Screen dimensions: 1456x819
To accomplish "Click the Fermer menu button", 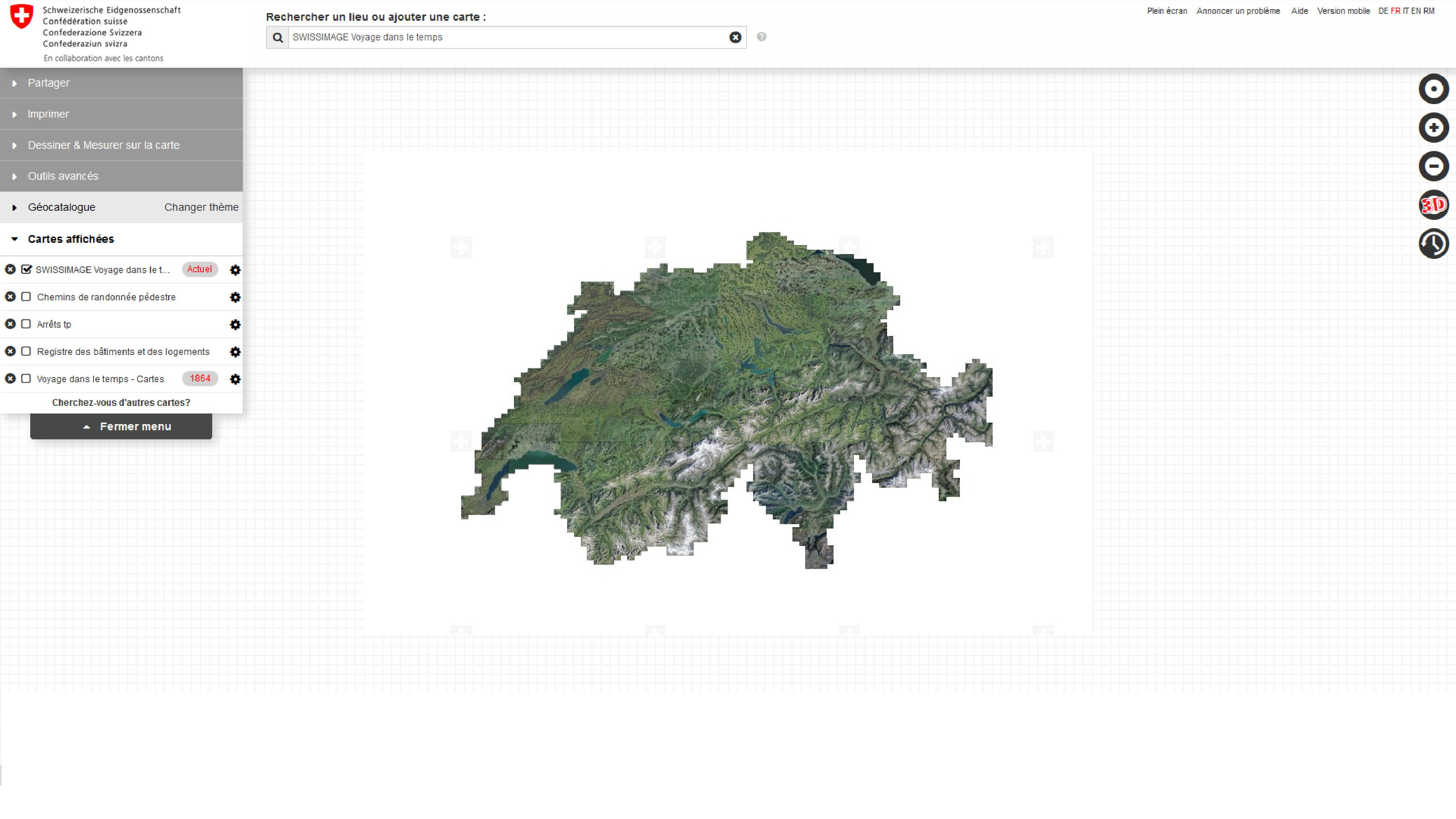I will coord(121,427).
